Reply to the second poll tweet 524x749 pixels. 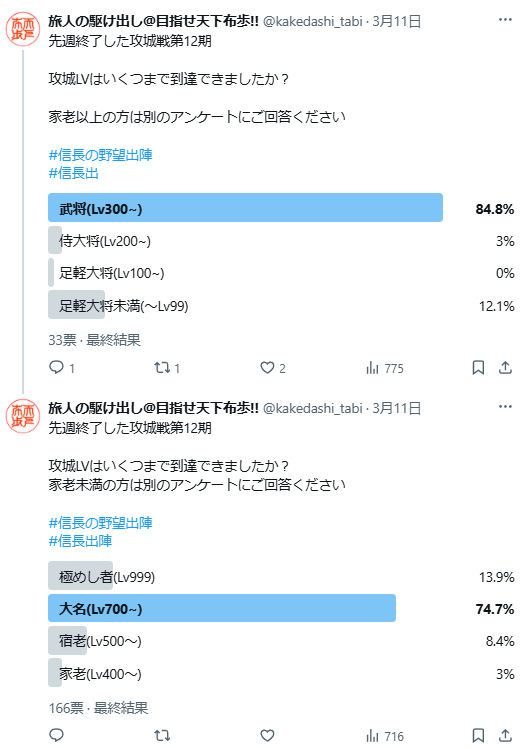[x=56, y=735]
